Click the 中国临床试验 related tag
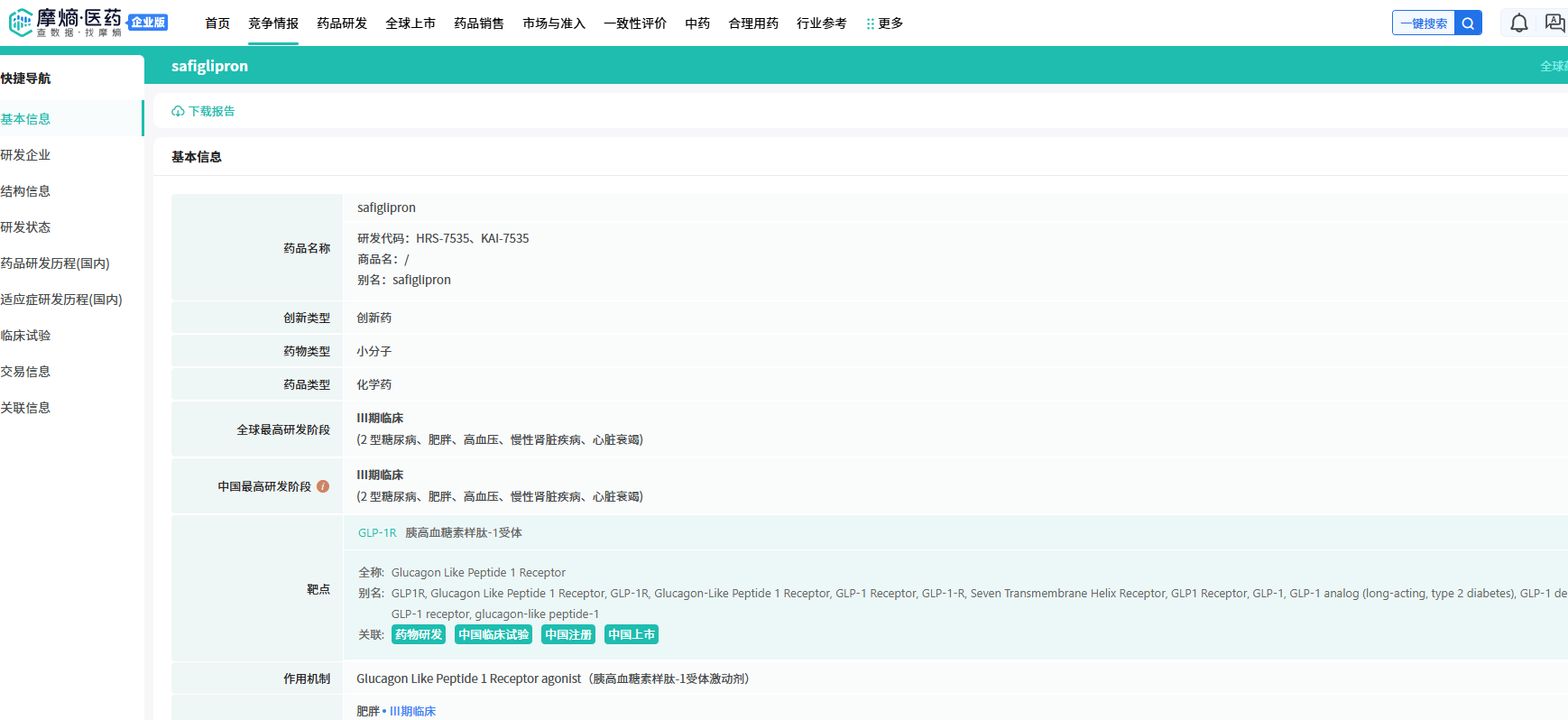 click(493, 634)
